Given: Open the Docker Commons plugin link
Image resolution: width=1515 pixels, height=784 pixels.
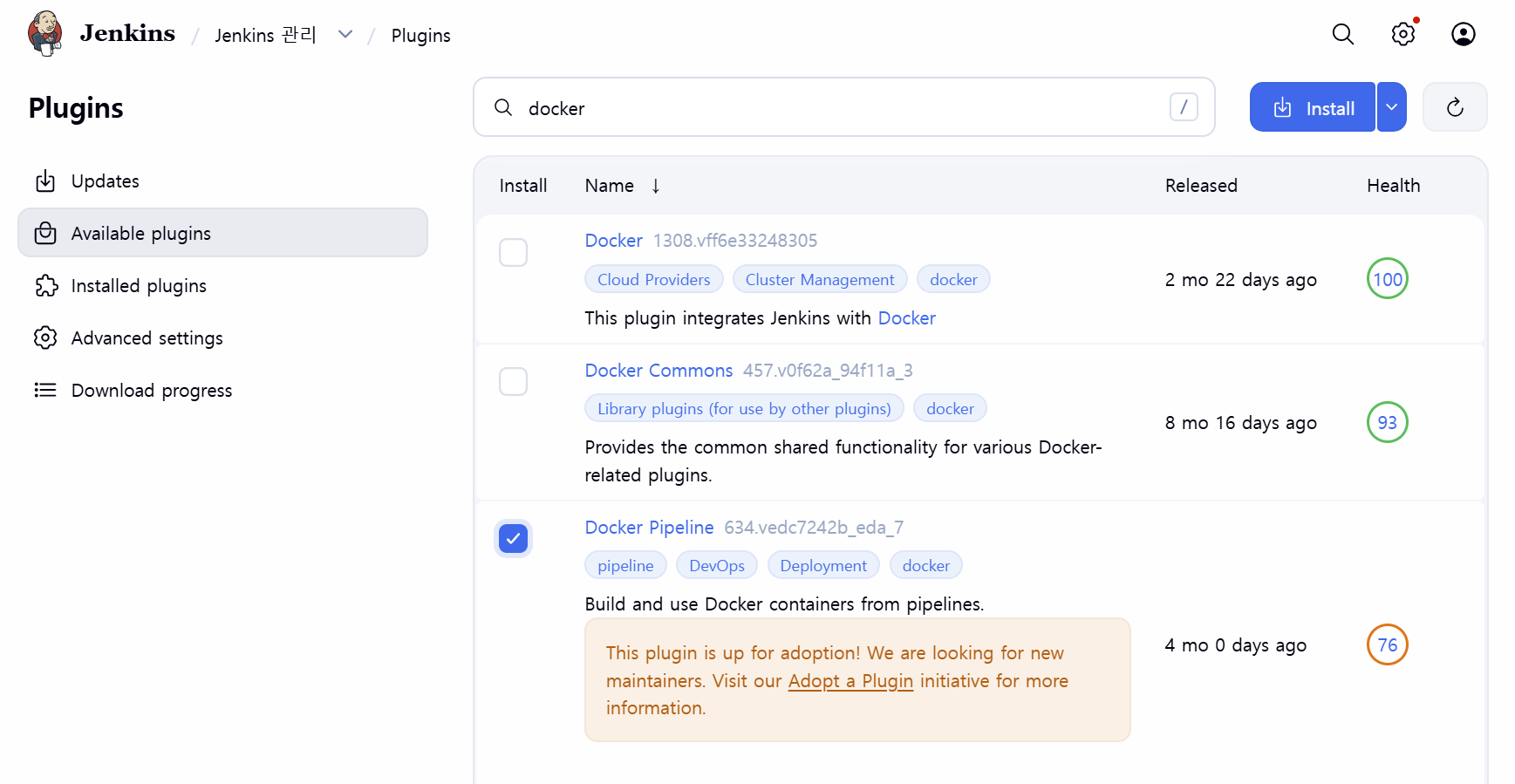Looking at the screenshot, I should click(659, 371).
